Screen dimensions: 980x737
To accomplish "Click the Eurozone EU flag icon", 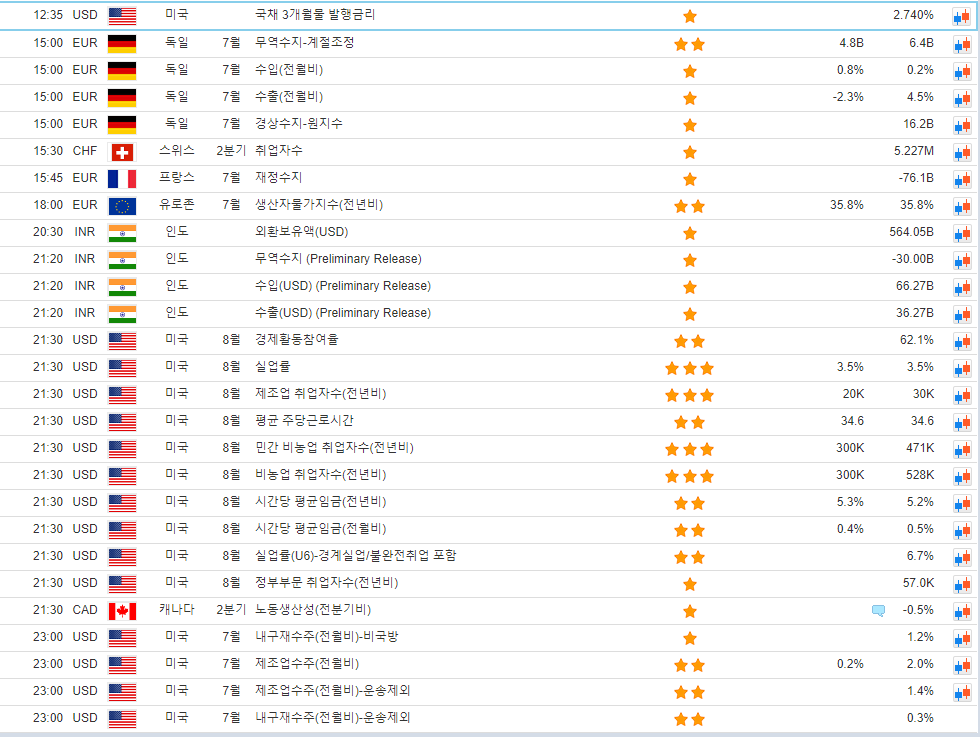I will click(122, 206).
